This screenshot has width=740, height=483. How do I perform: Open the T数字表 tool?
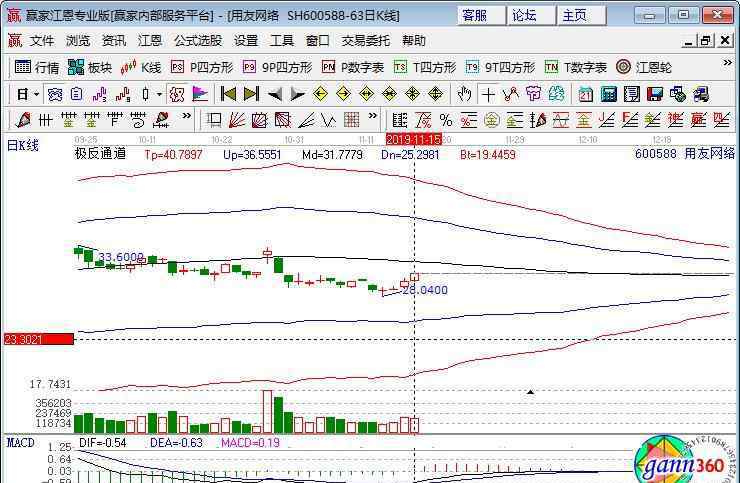pyautogui.click(x=576, y=68)
